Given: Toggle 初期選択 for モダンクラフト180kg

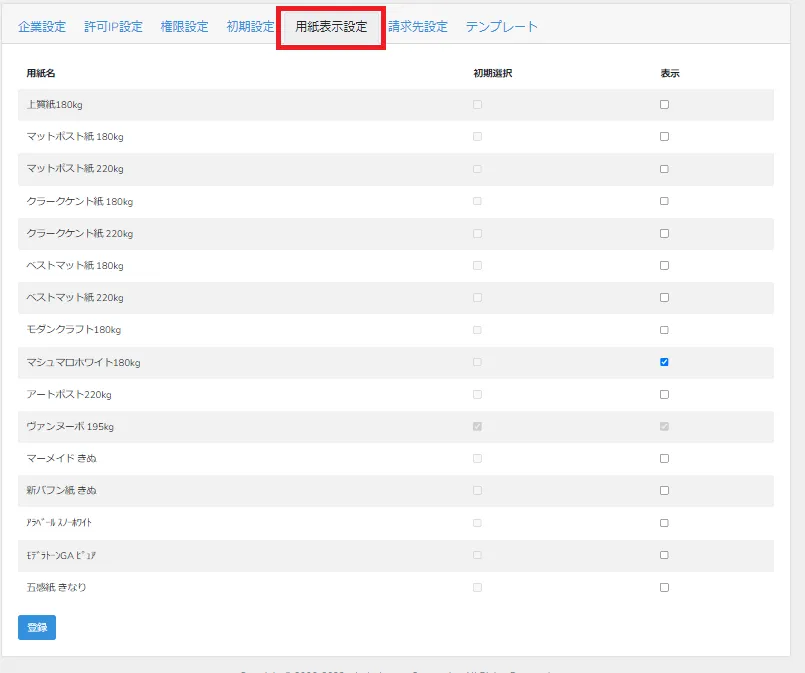Looking at the screenshot, I should 477,329.
